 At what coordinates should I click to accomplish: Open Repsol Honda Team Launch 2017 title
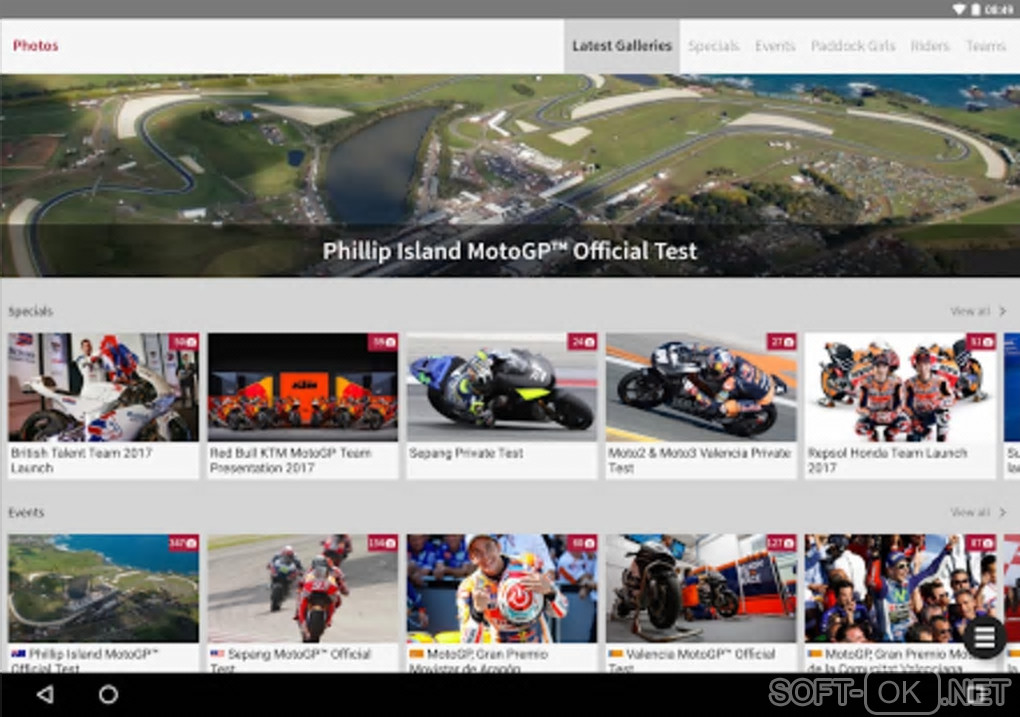887,460
